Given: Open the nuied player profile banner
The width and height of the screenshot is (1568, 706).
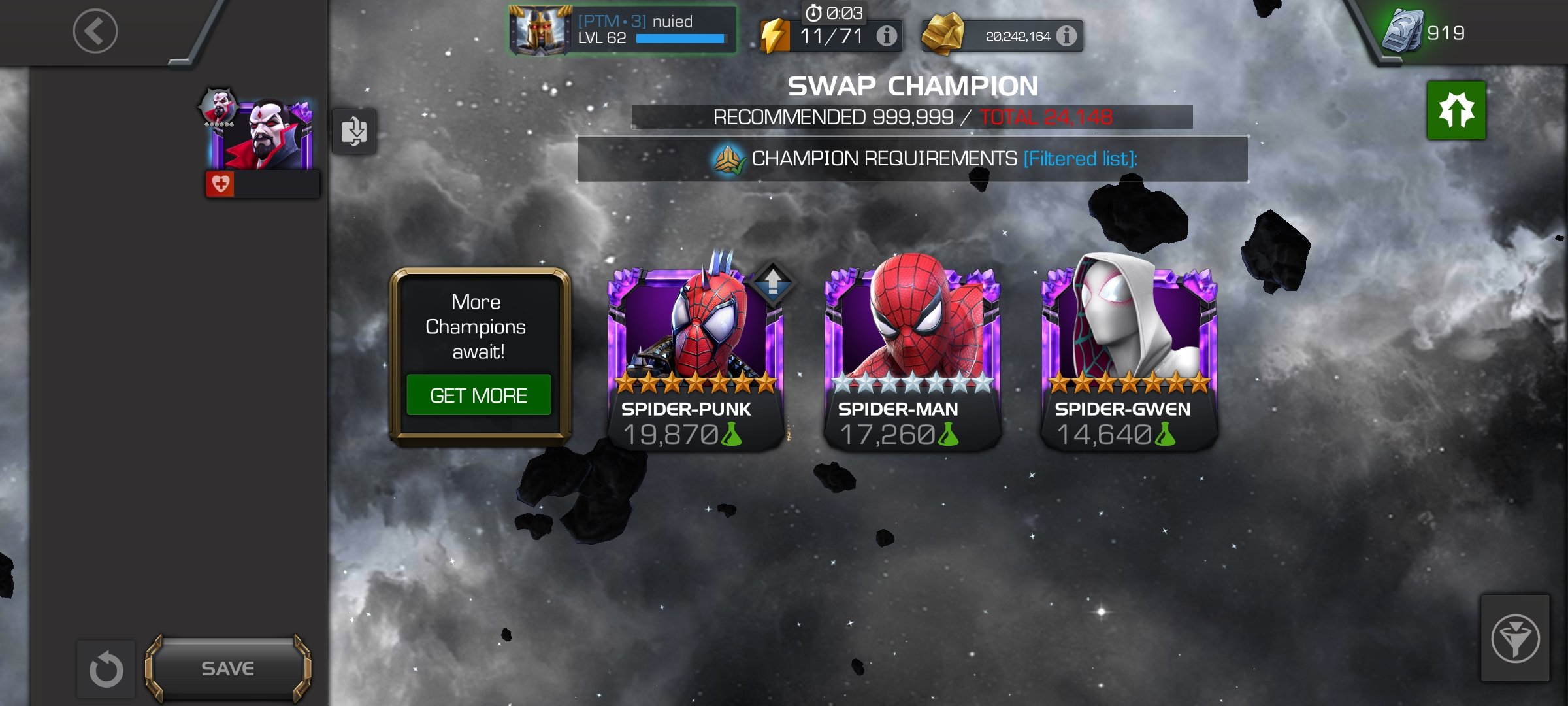Looking at the screenshot, I should click(623, 30).
